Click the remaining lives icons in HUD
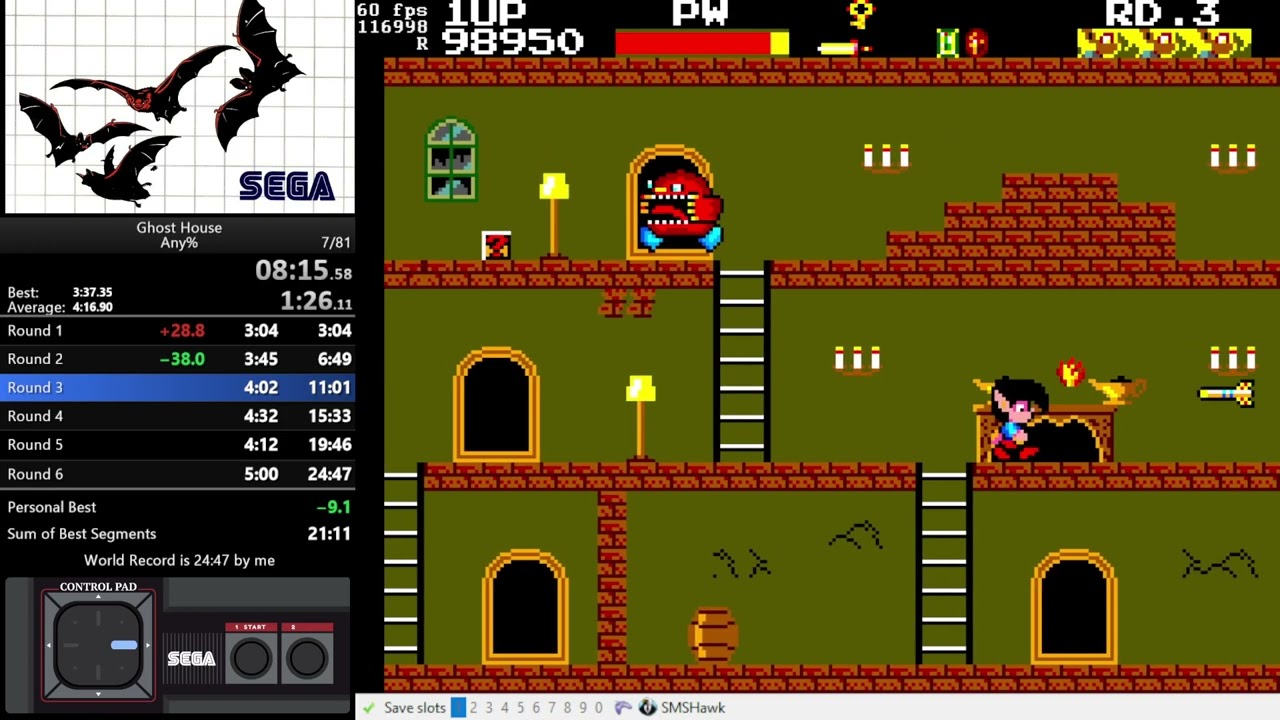The height and width of the screenshot is (720, 1280). coord(1164,43)
